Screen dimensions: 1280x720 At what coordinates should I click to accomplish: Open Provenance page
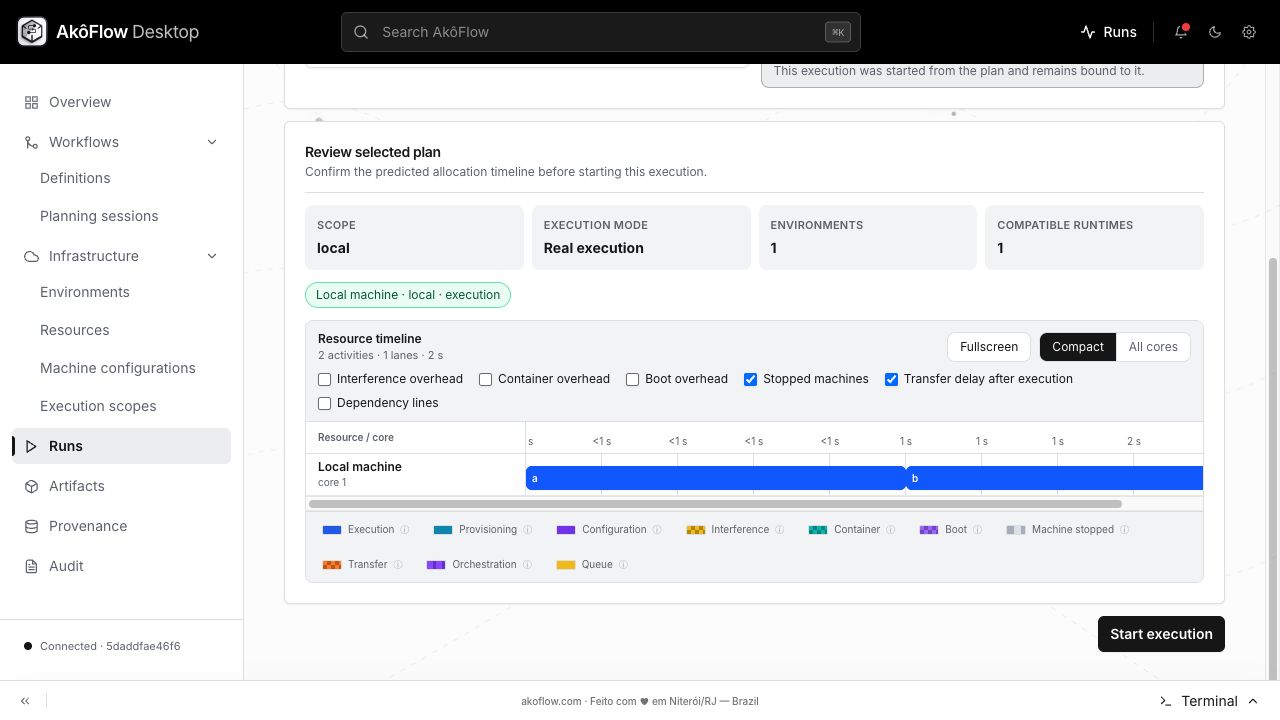(122, 526)
